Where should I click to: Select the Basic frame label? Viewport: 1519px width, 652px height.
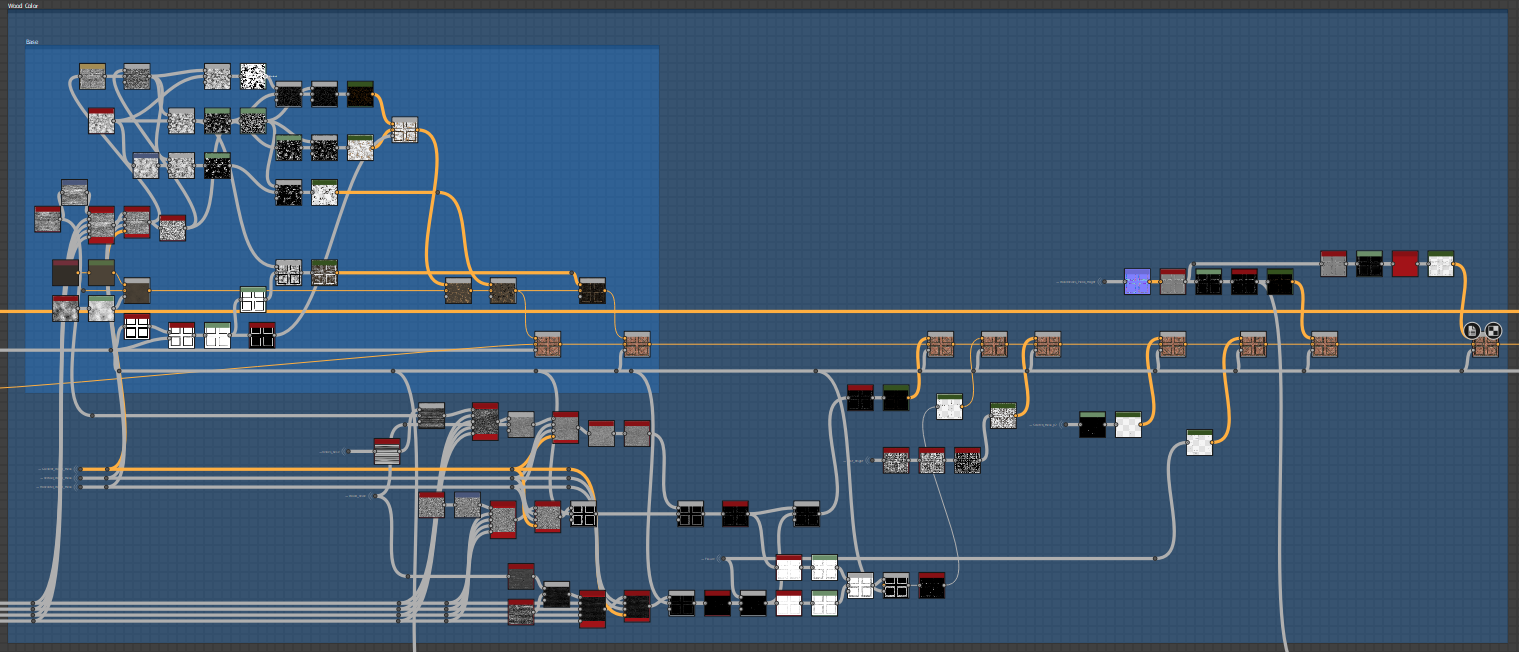point(32,42)
